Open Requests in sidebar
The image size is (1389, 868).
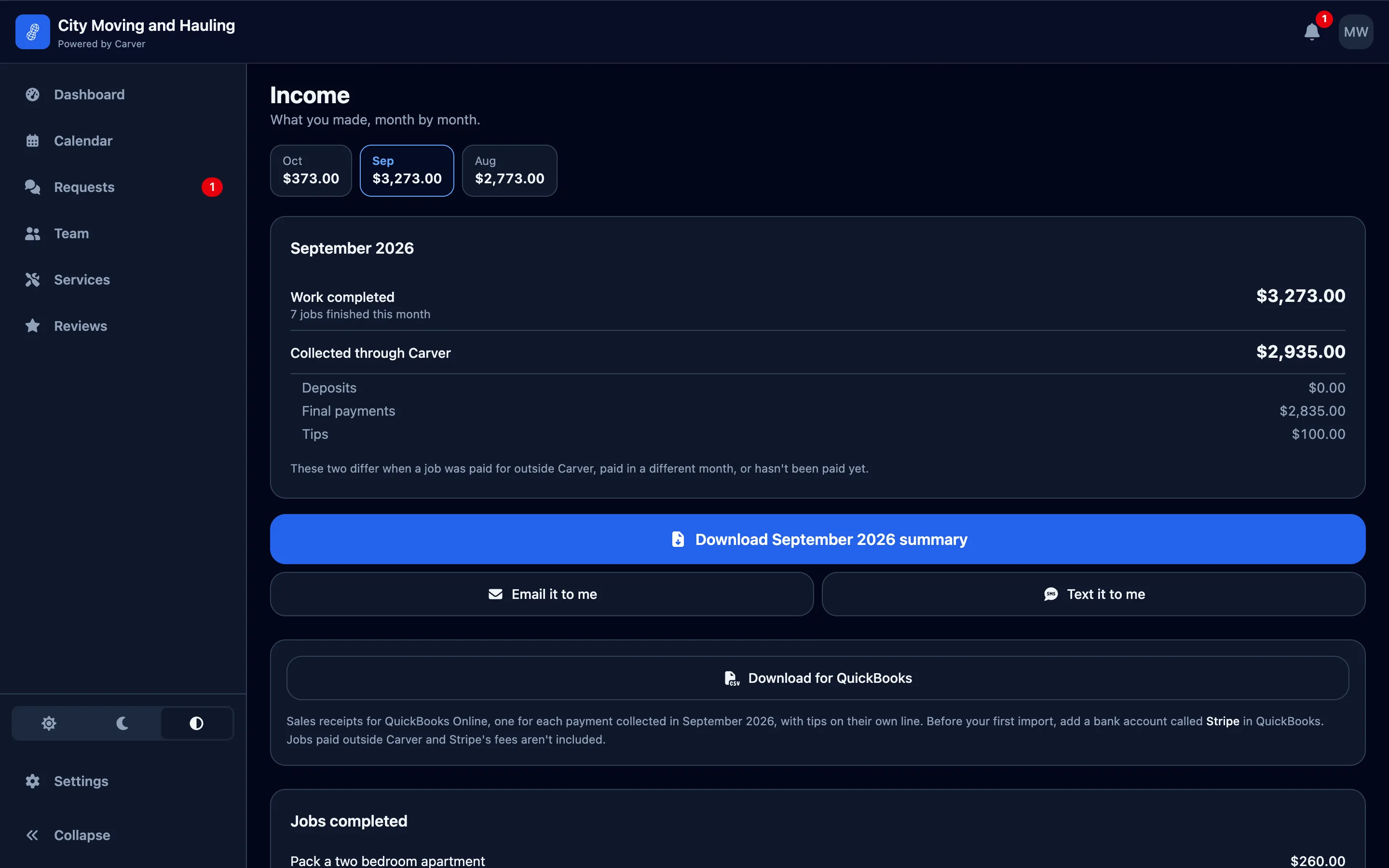coord(123,187)
